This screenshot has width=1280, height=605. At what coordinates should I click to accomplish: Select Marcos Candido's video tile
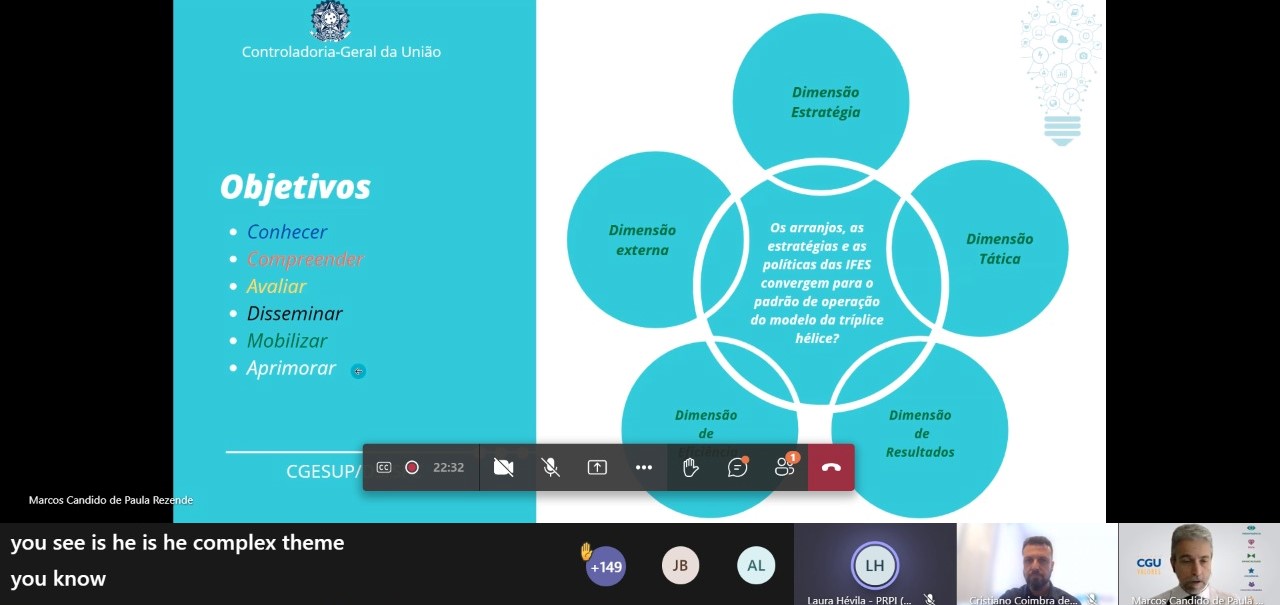tap(1198, 563)
